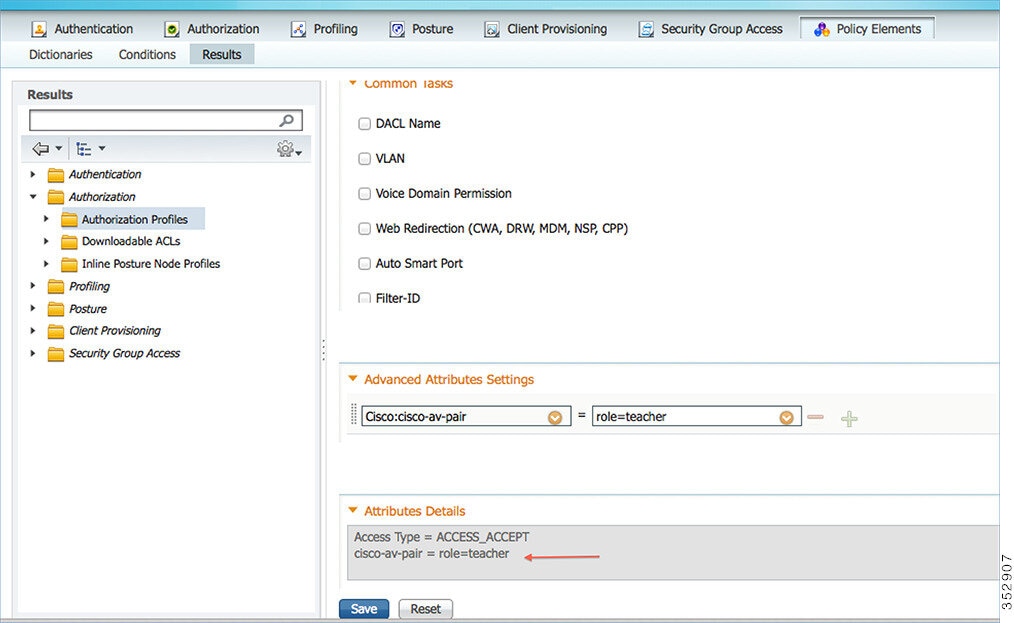Image resolution: width=1014 pixels, height=623 pixels.
Task: Click the Authentication tab icon
Action: pyautogui.click(x=39, y=29)
